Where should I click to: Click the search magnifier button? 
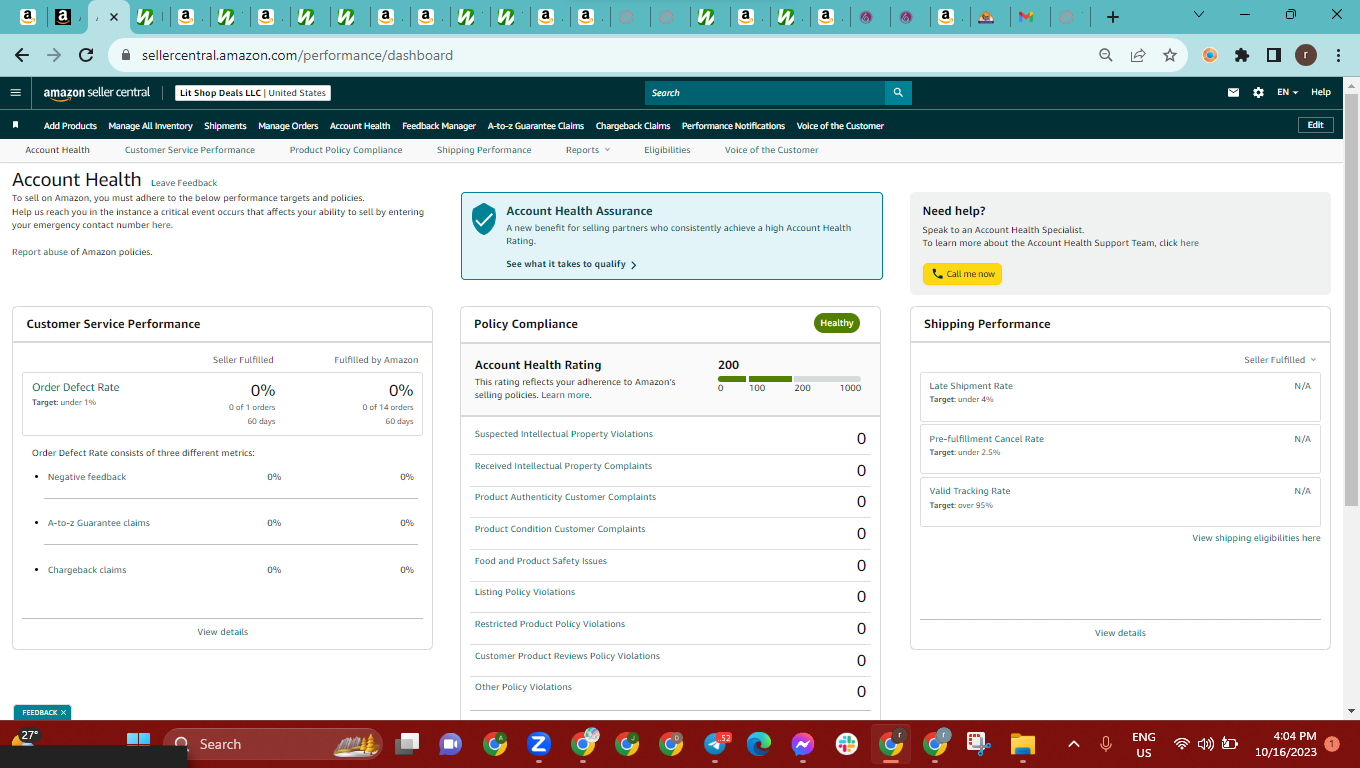(898, 93)
